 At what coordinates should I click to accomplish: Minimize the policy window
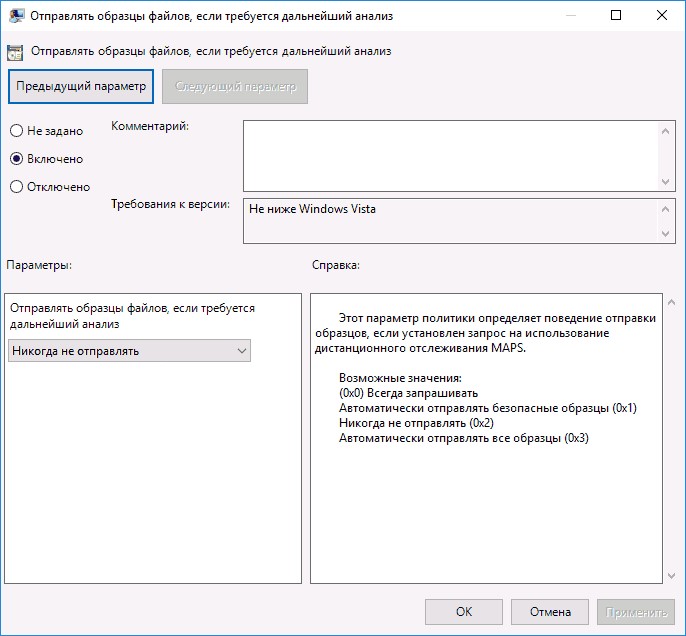click(x=570, y=15)
